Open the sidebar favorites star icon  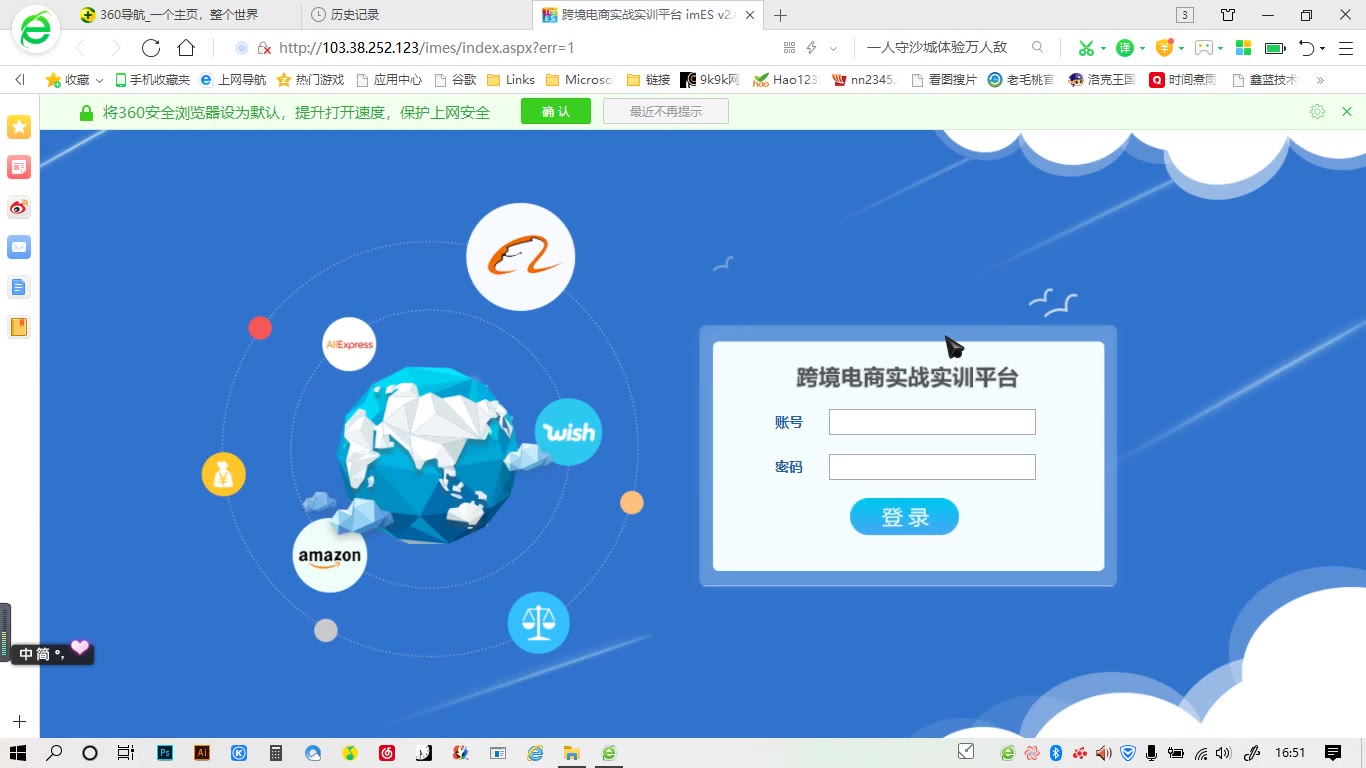click(19, 127)
